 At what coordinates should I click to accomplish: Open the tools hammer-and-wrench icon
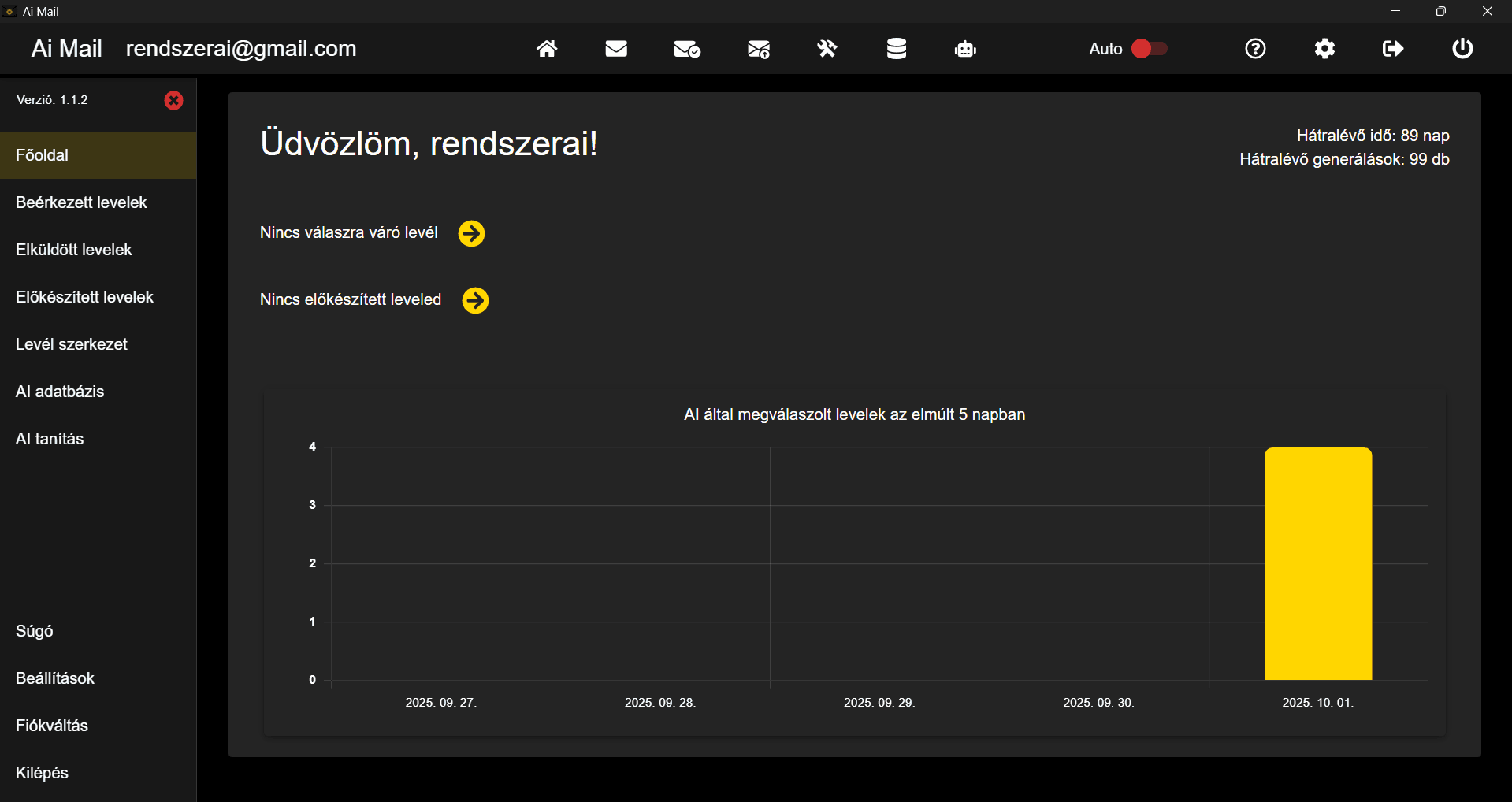point(827,49)
